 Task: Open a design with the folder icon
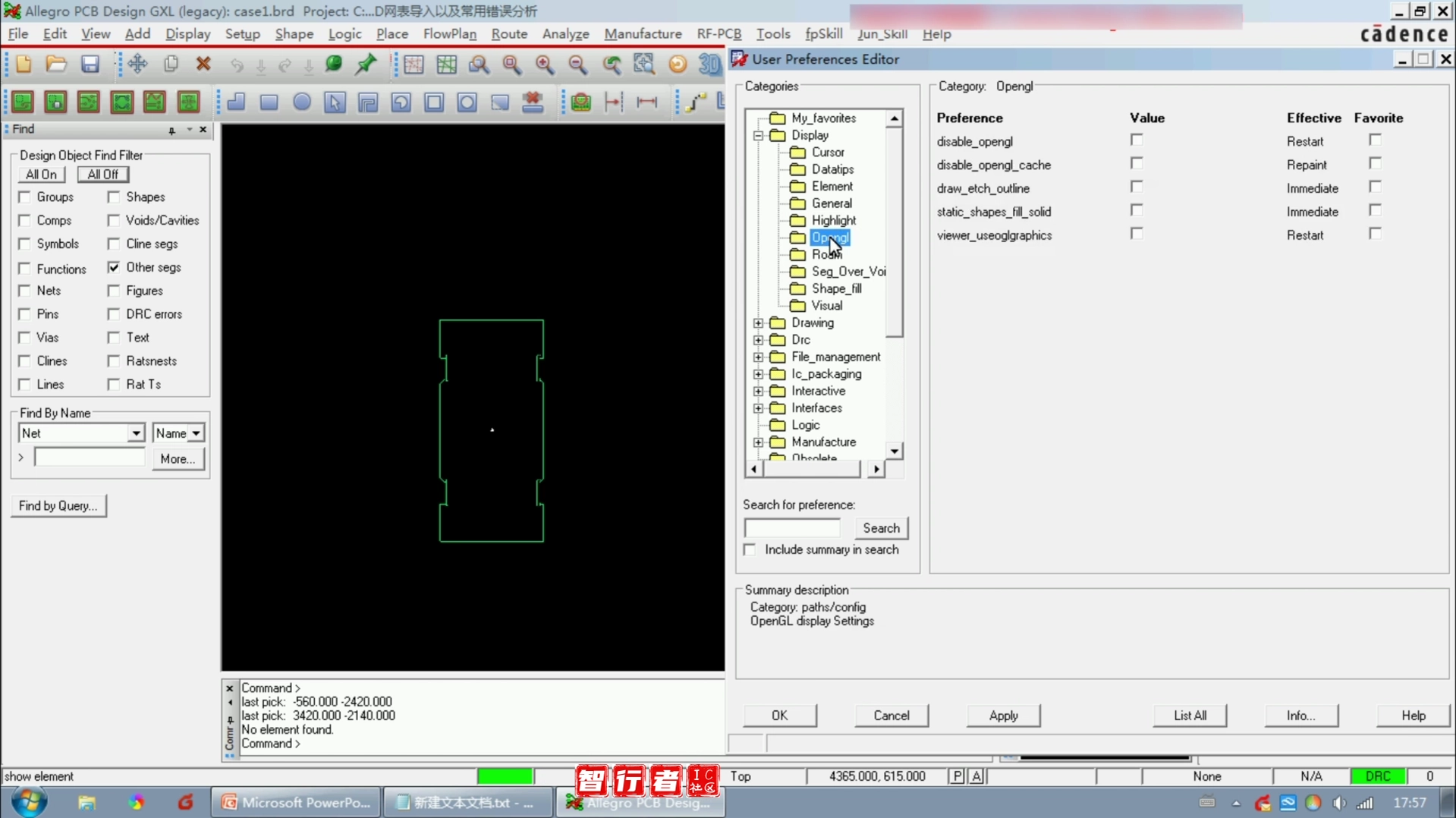56,64
